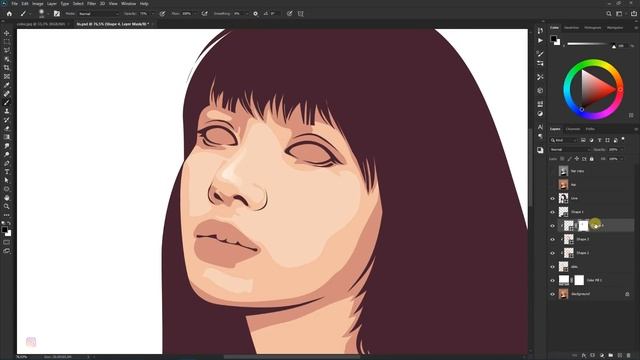Select the Eraser tool

(x=7, y=128)
